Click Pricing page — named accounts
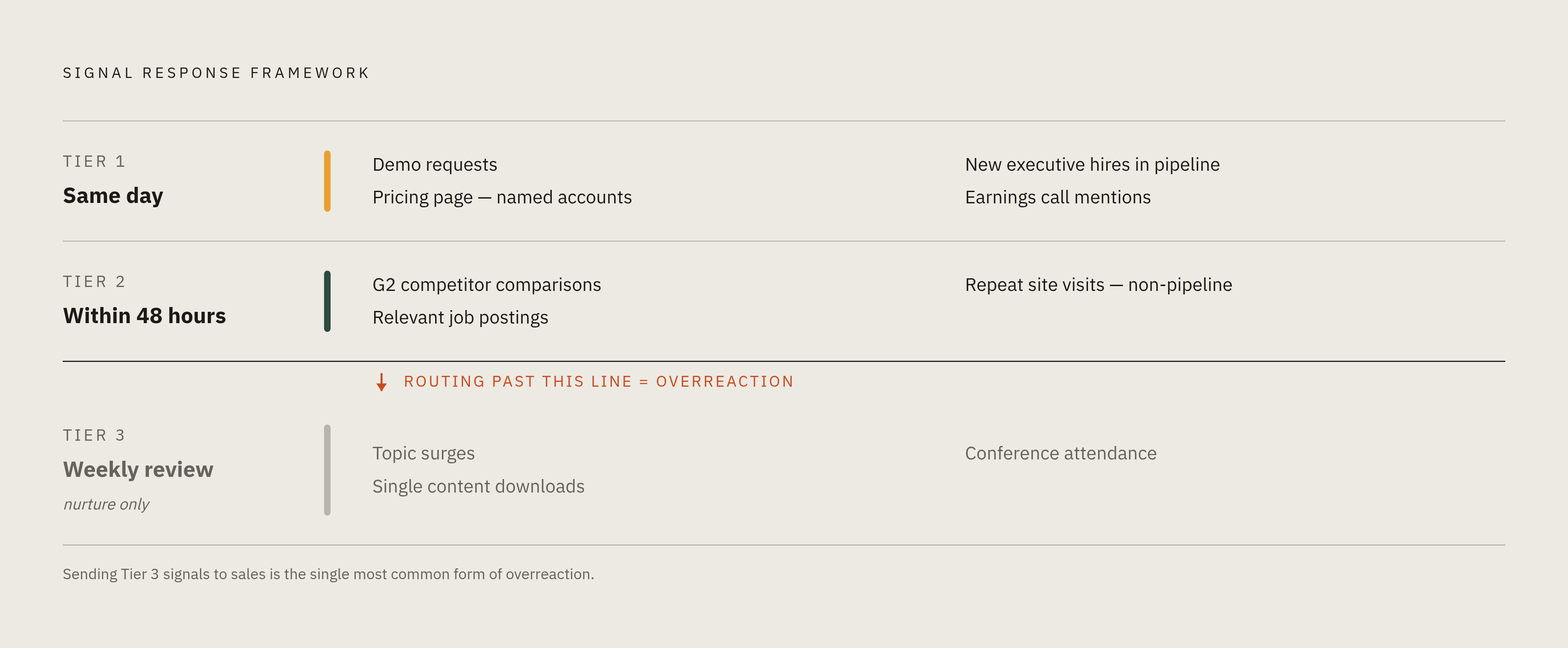 click(502, 197)
